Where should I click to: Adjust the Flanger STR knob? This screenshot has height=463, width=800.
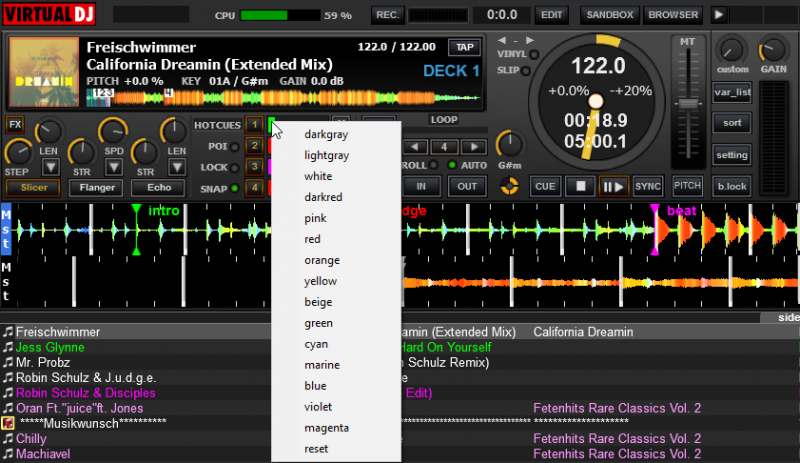point(82,152)
